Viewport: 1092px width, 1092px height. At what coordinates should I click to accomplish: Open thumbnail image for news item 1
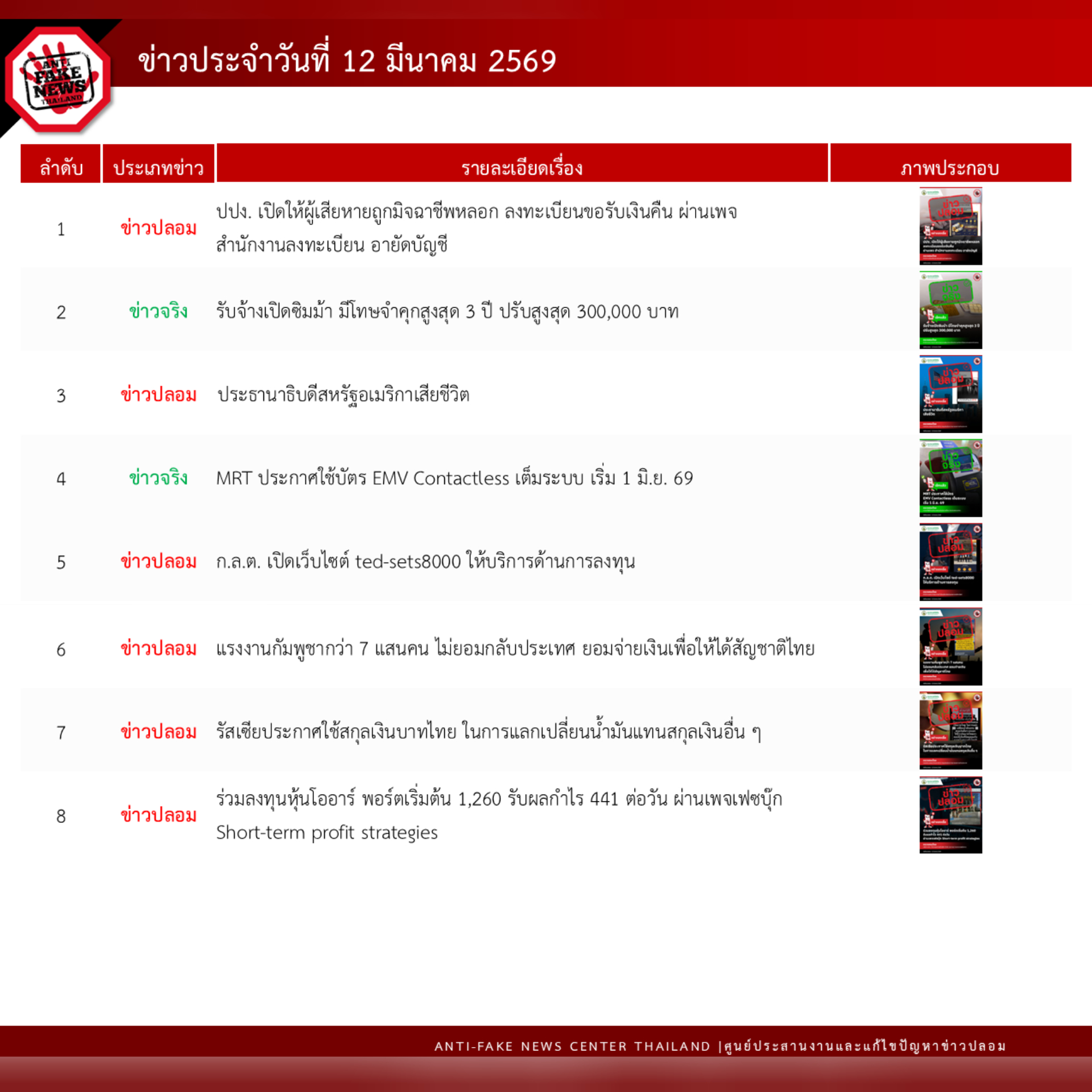pyautogui.click(x=950, y=226)
